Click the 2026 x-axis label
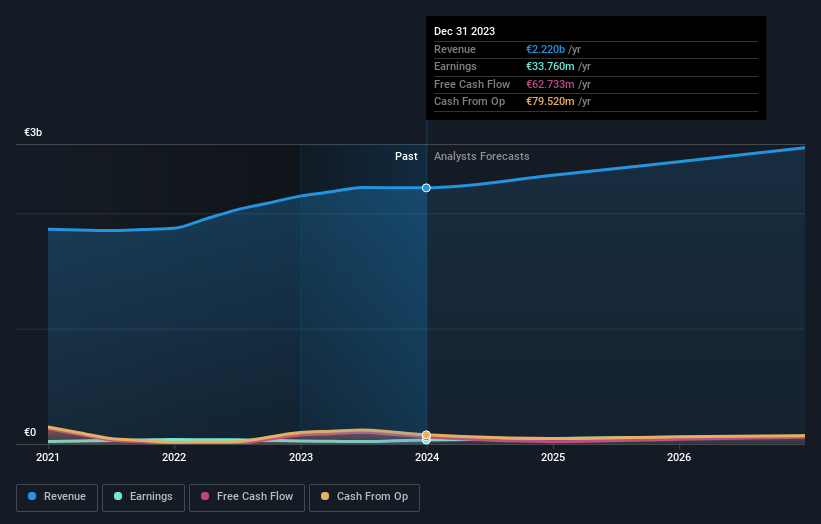This screenshot has width=821, height=524. tap(679, 457)
